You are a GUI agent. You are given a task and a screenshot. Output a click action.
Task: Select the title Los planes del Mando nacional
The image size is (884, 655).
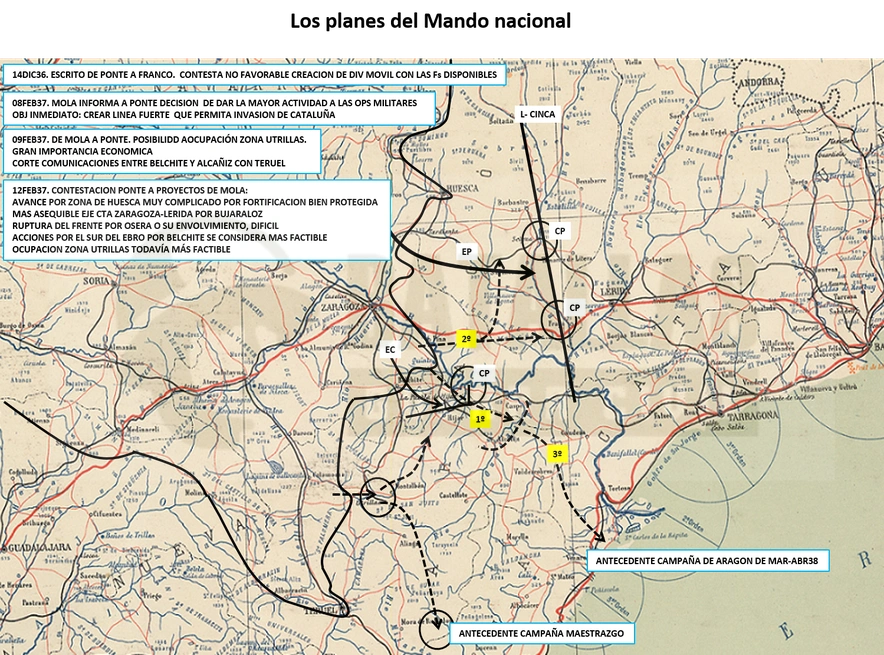[x=430, y=21]
